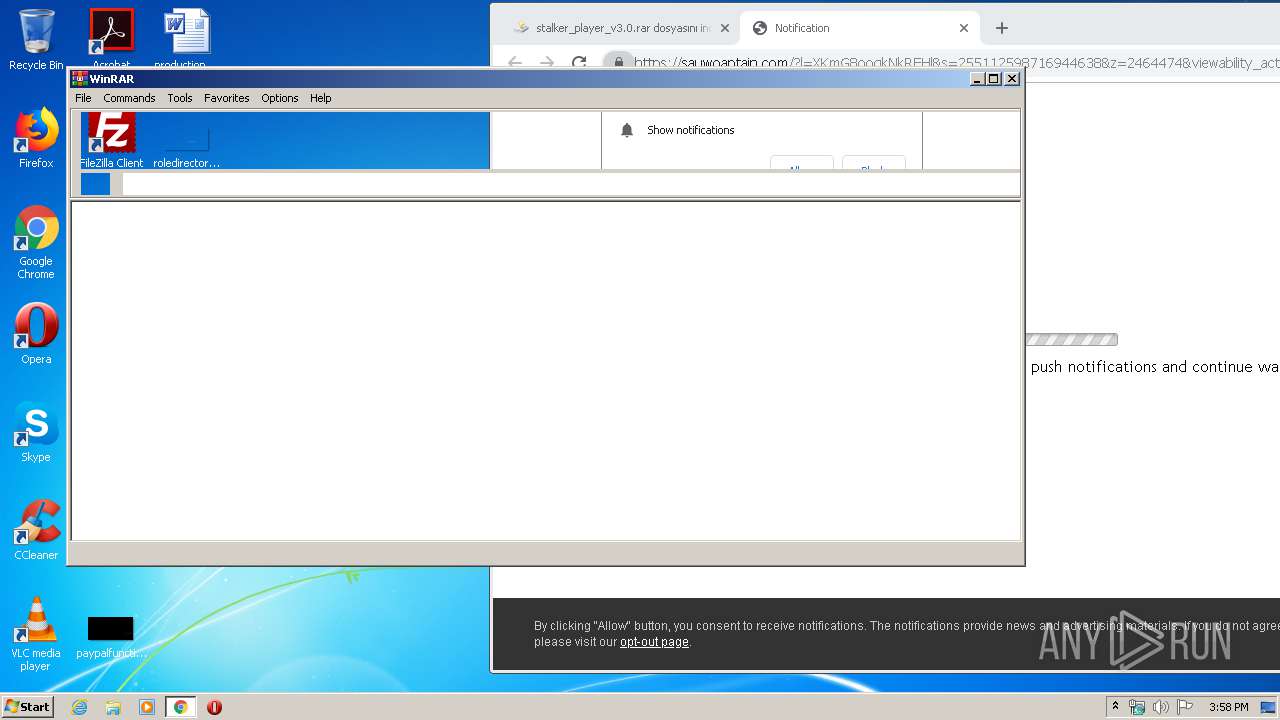Open Windows Explorer from the taskbar
Viewport: 1280px width, 720px height.
click(x=113, y=707)
